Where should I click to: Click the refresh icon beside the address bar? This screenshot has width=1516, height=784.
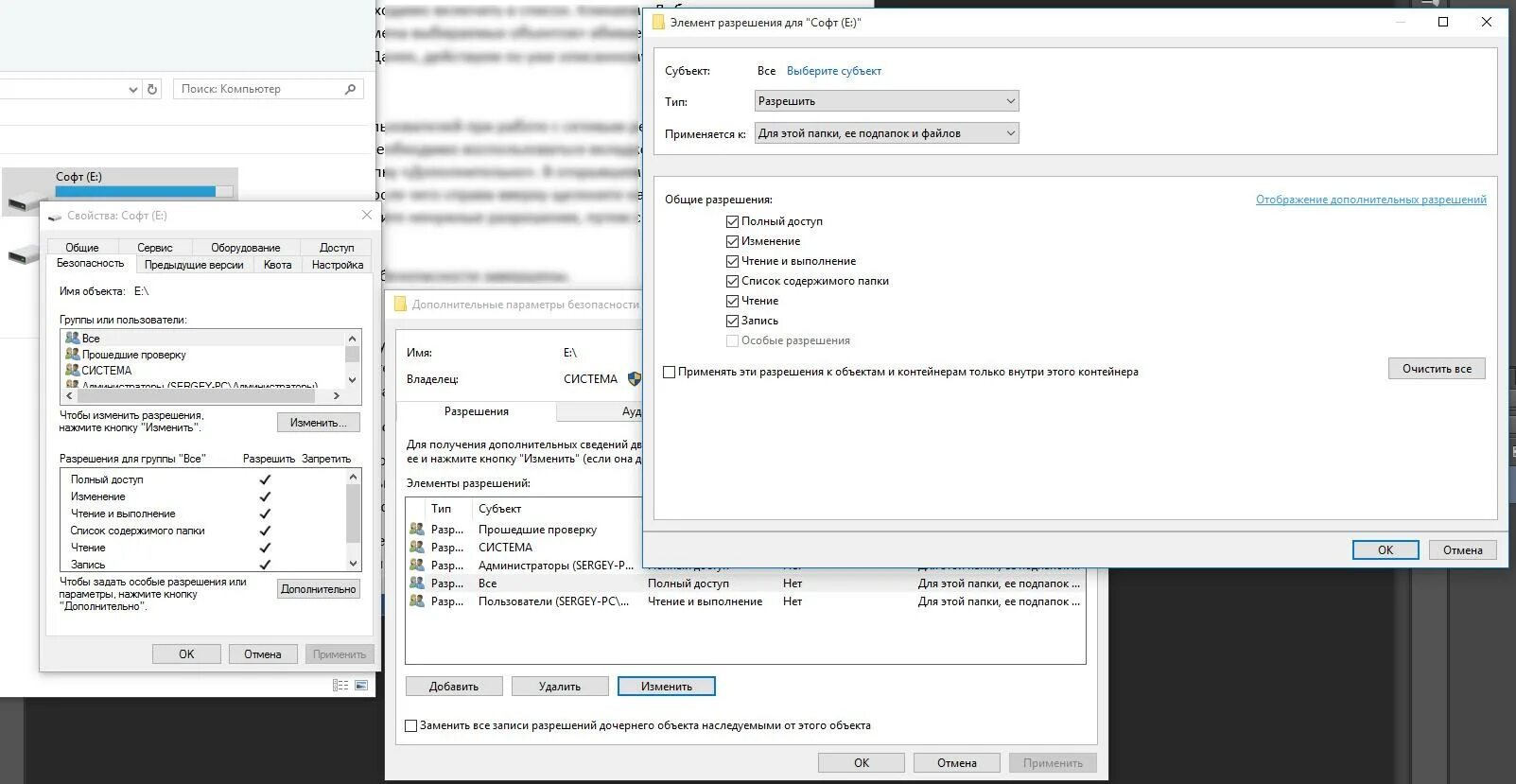pyautogui.click(x=152, y=89)
